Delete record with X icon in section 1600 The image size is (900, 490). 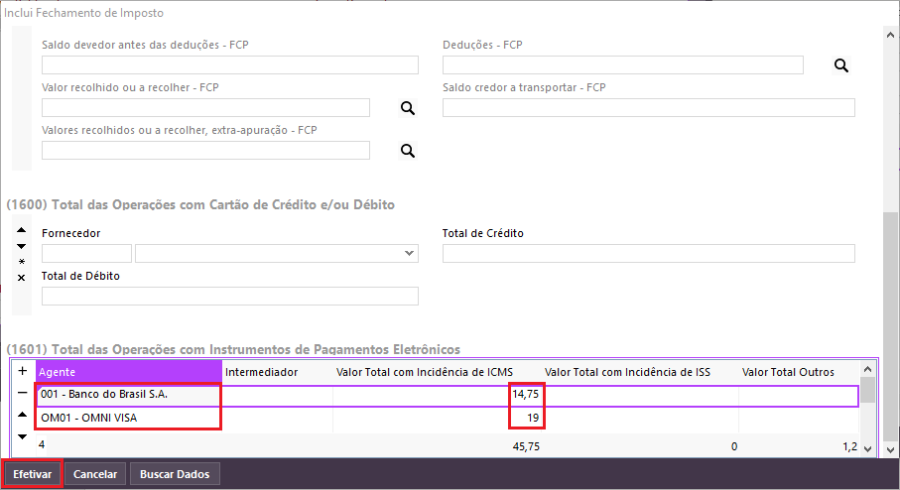coord(21,278)
